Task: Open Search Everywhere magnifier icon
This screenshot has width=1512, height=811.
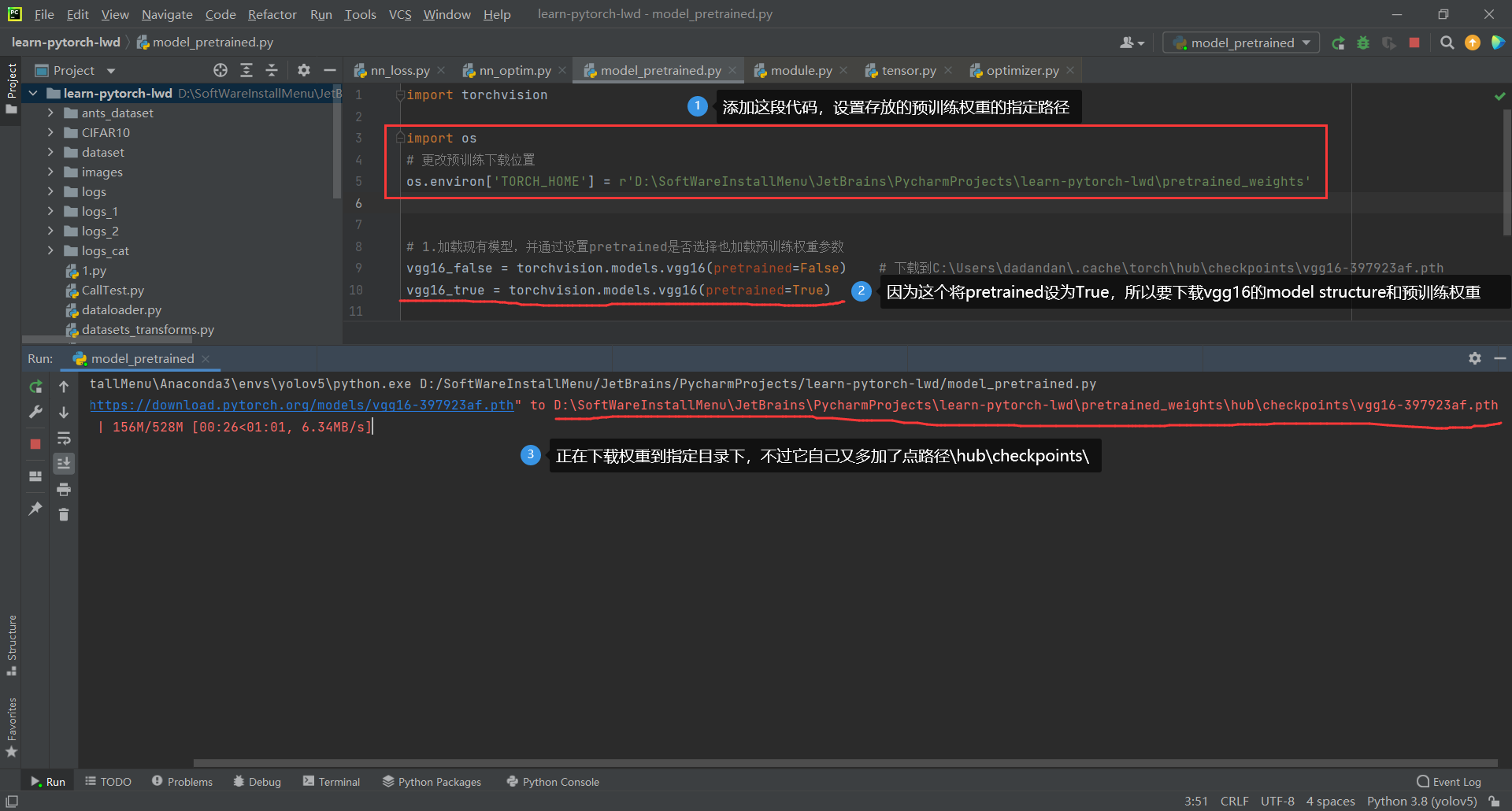Action: [x=1447, y=43]
